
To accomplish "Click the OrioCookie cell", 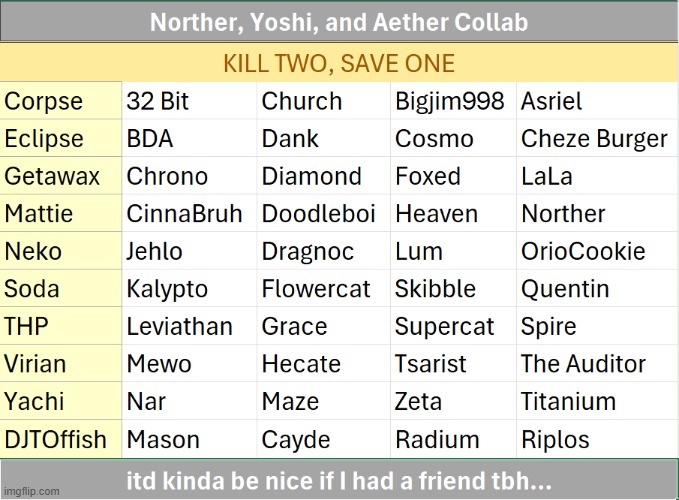I will [597, 251].
